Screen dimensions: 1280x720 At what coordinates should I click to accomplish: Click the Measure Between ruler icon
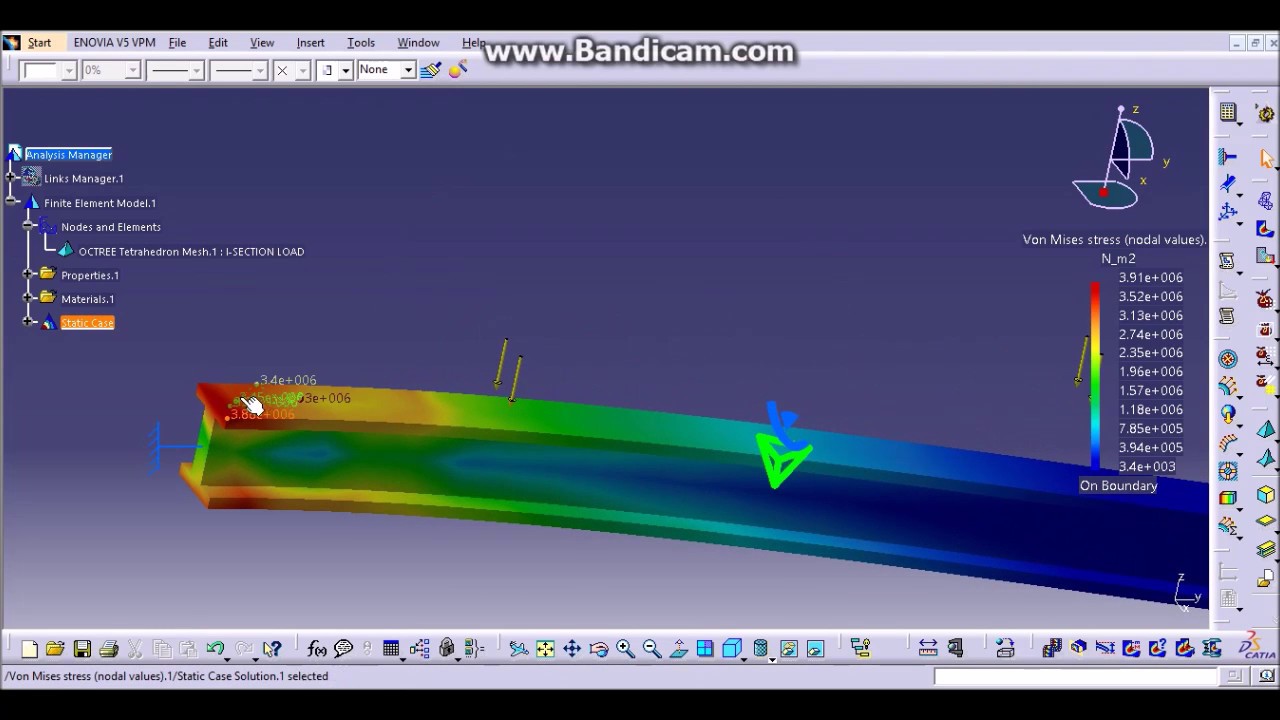click(x=928, y=649)
